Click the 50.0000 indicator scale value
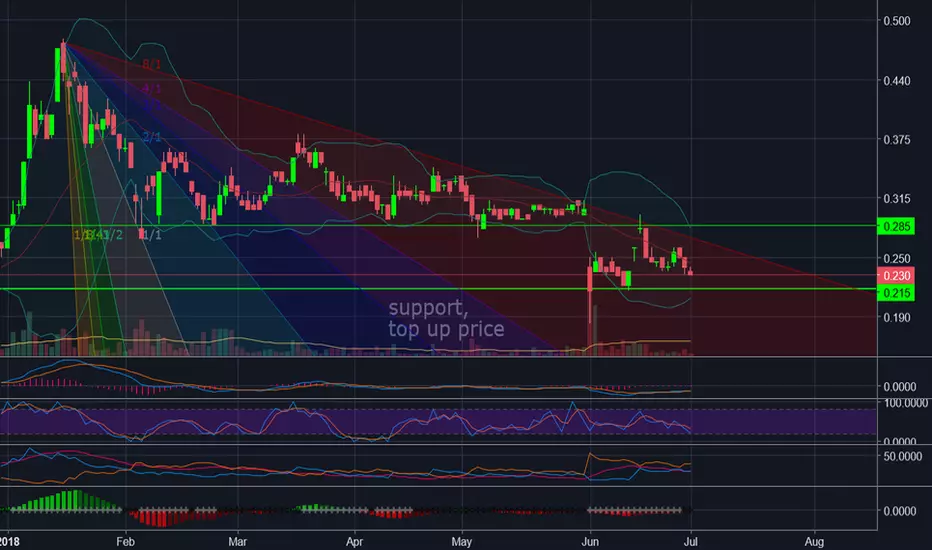The image size is (932, 550). [903, 457]
